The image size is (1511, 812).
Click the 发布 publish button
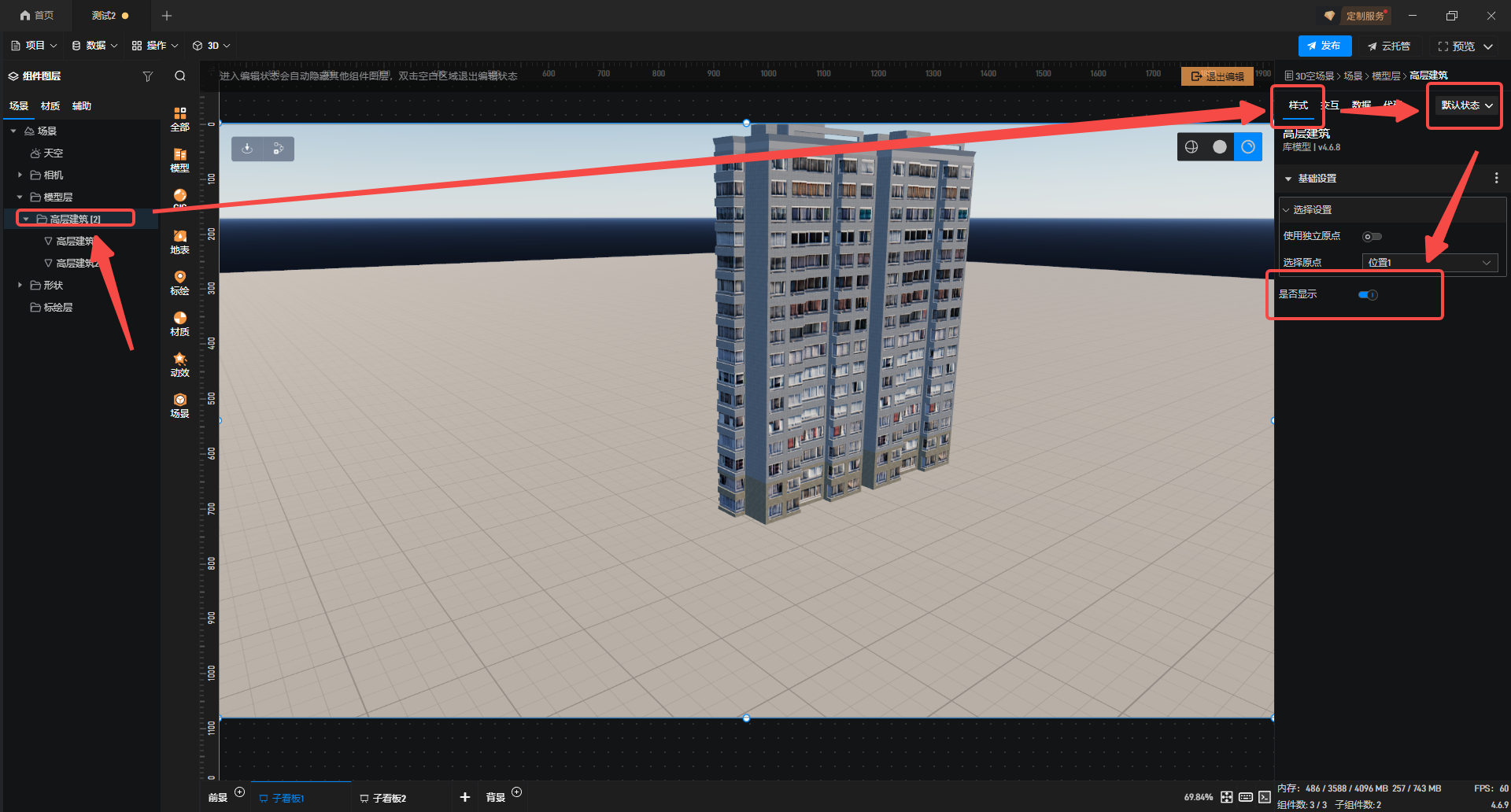[1324, 46]
